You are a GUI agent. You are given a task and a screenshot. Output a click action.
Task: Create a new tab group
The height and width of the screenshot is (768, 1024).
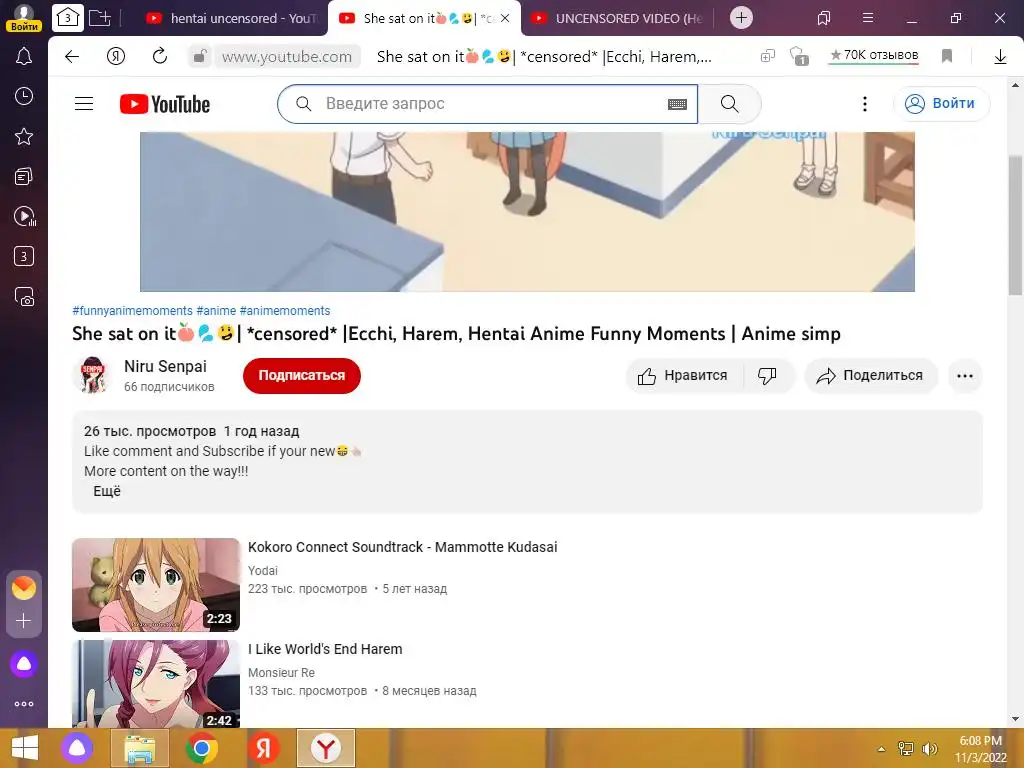pos(99,18)
